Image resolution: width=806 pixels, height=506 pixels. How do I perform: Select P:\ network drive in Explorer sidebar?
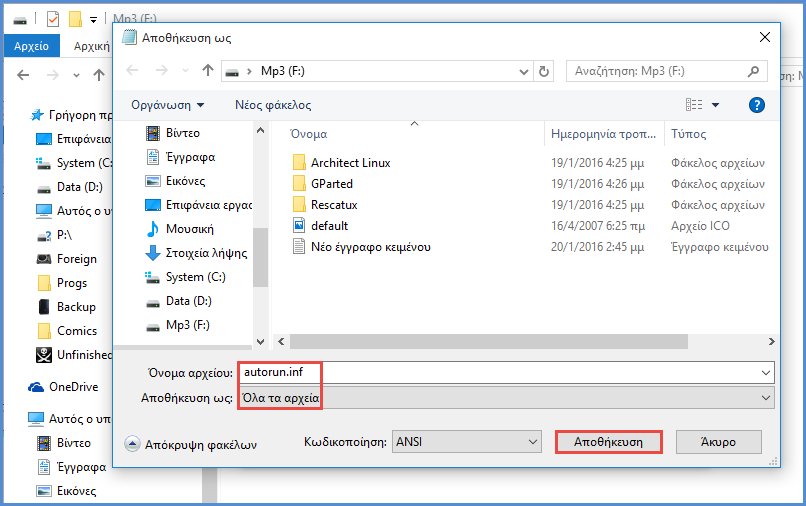point(54,235)
